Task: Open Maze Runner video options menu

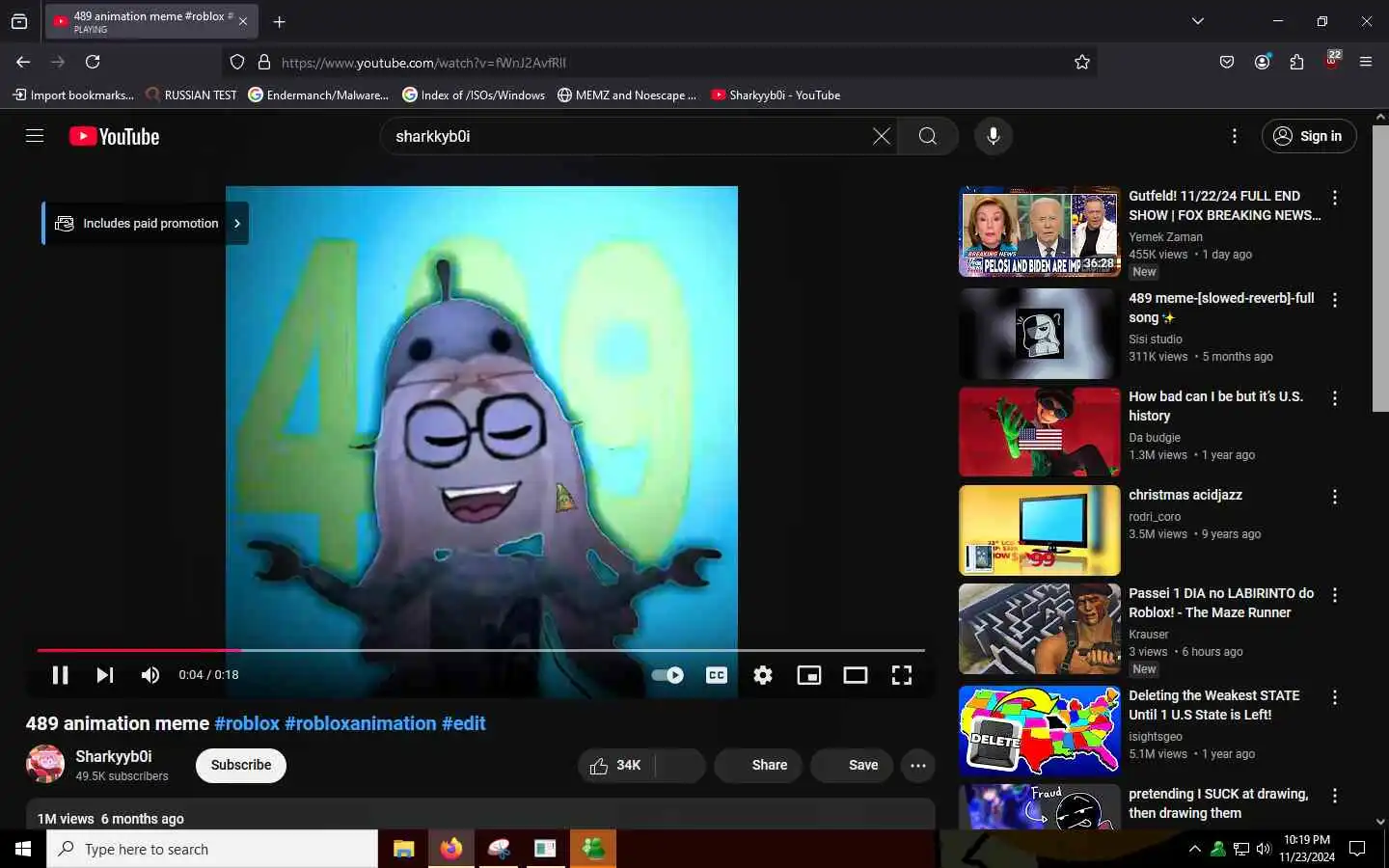Action: (1335, 595)
